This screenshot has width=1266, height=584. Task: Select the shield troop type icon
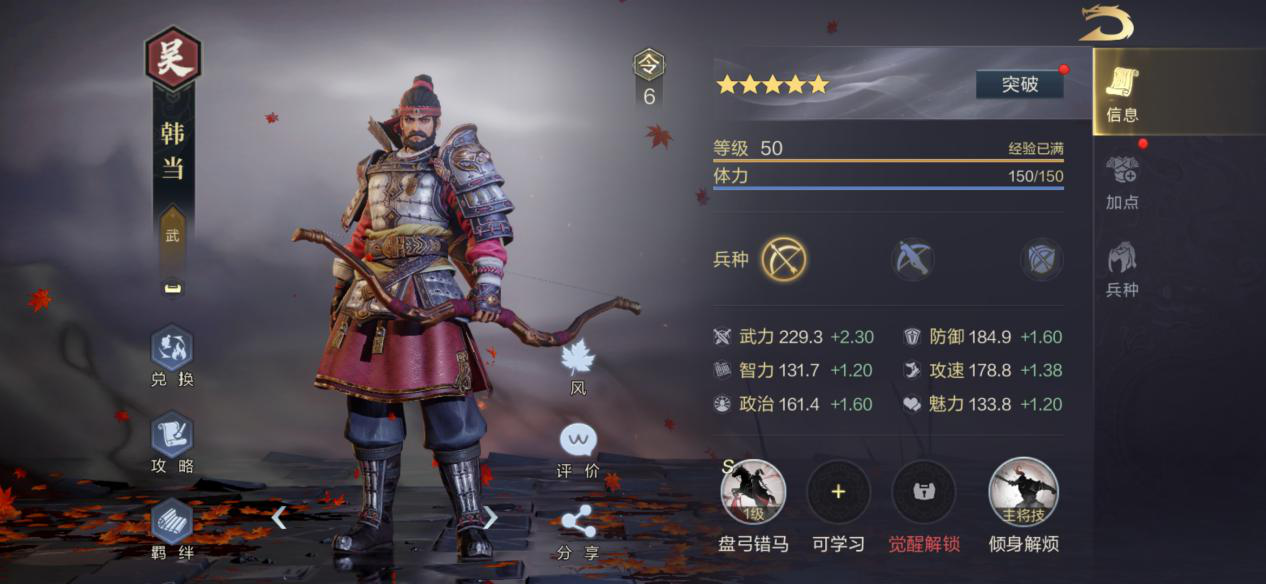click(1041, 259)
